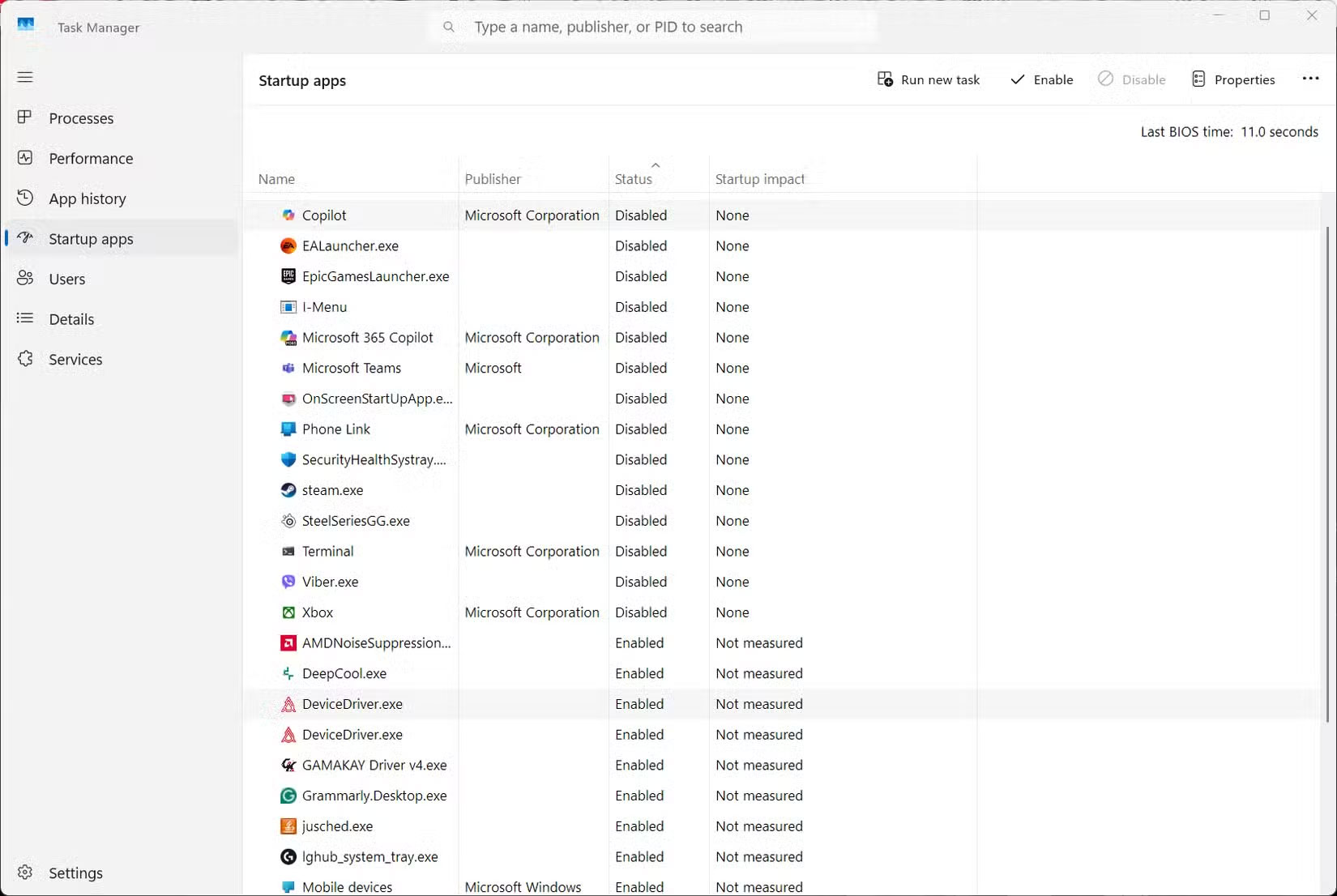This screenshot has width=1337, height=896.
Task: Click the Steam icon in the app list
Action: pyautogui.click(x=288, y=490)
